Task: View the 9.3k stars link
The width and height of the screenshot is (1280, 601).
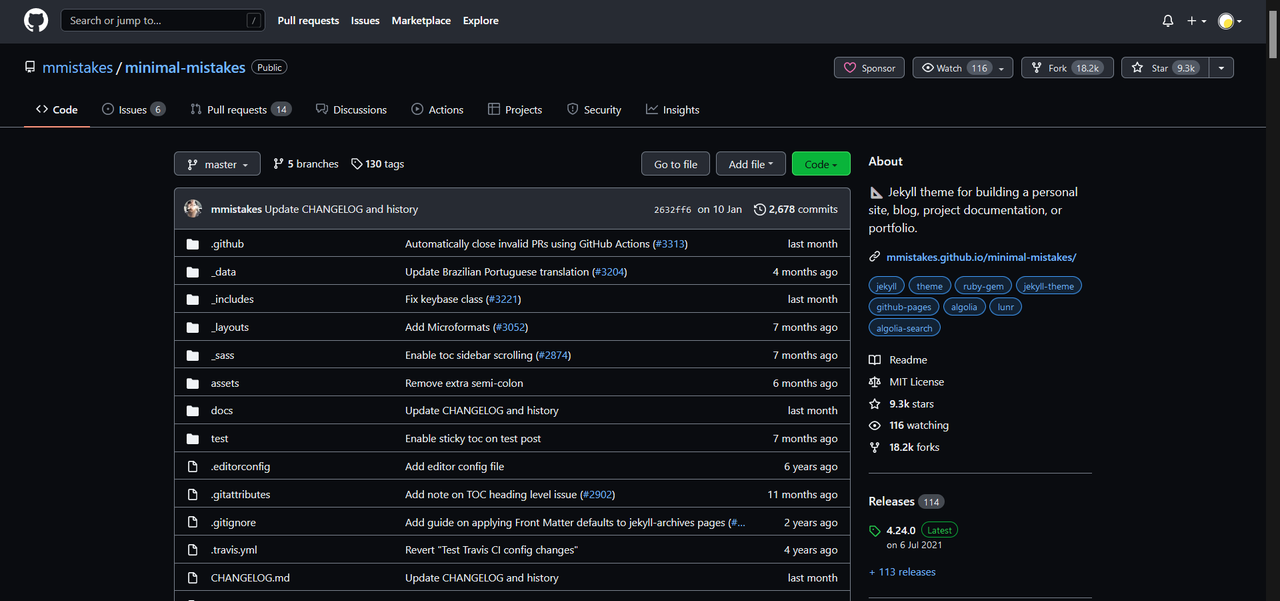Action: coord(901,404)
